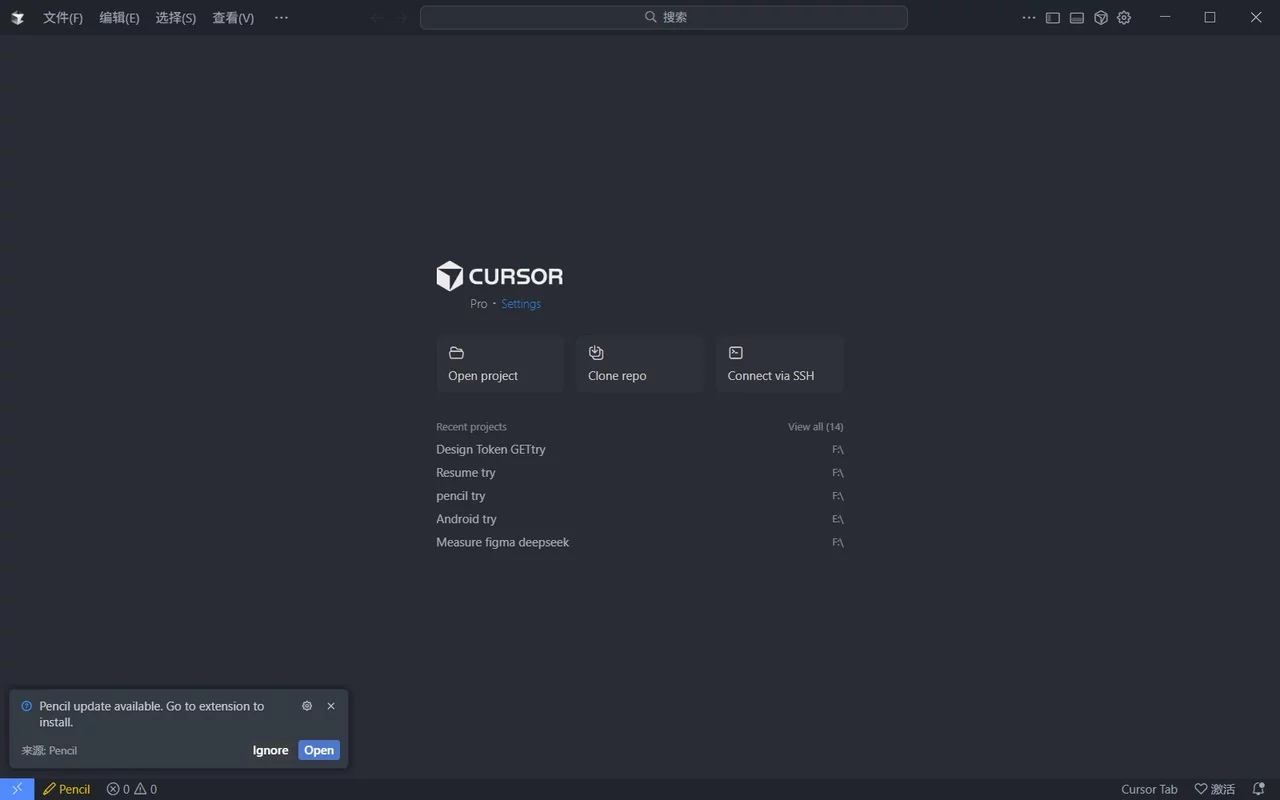Open the notification gear menu in the Pencil popup

(x=307, y=706)
